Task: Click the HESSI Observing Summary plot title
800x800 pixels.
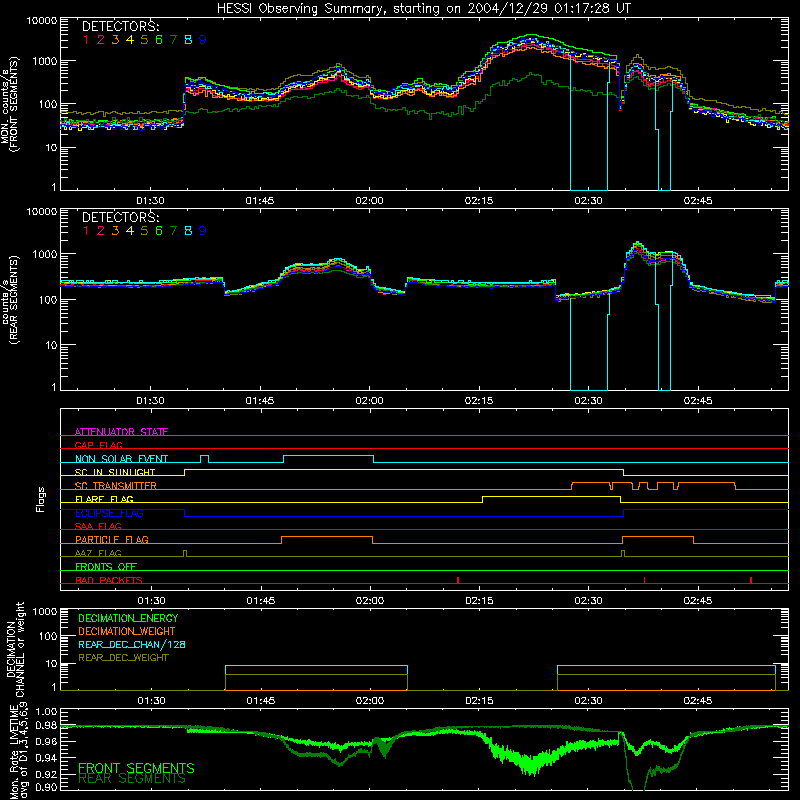Action: point(423,8)
